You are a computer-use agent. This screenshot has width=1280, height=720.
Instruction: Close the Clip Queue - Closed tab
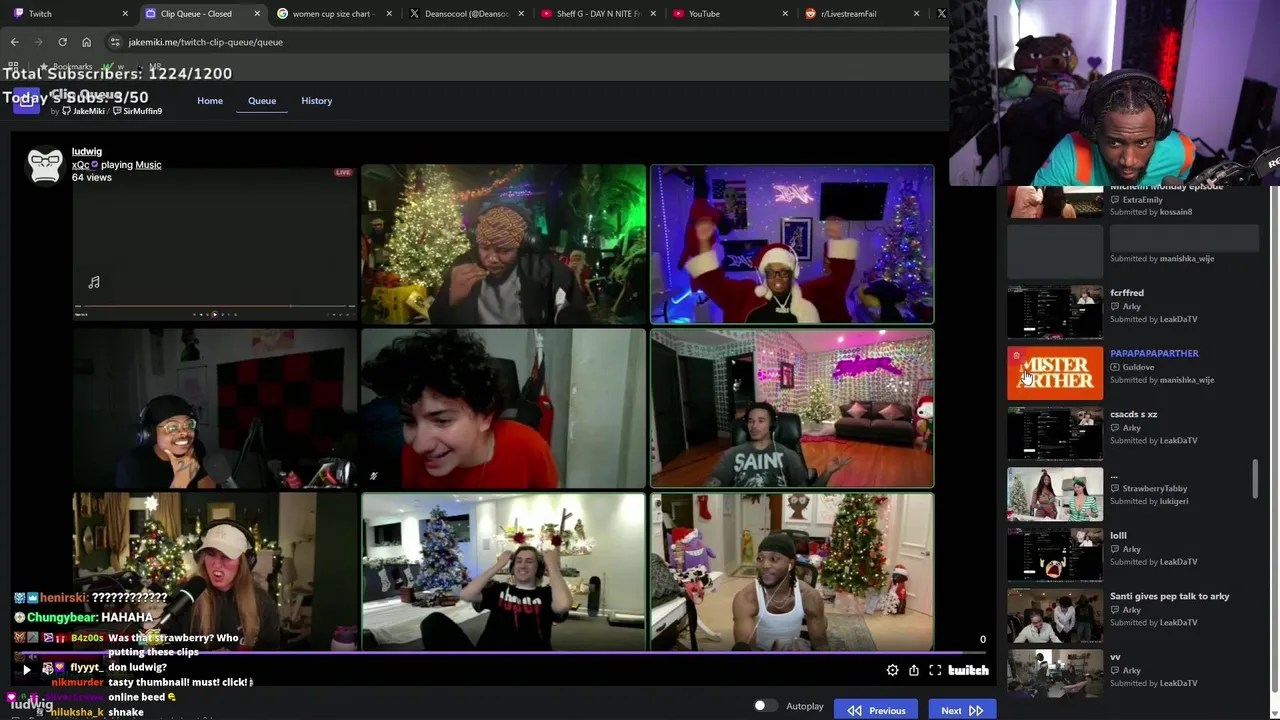pos(257,14)
